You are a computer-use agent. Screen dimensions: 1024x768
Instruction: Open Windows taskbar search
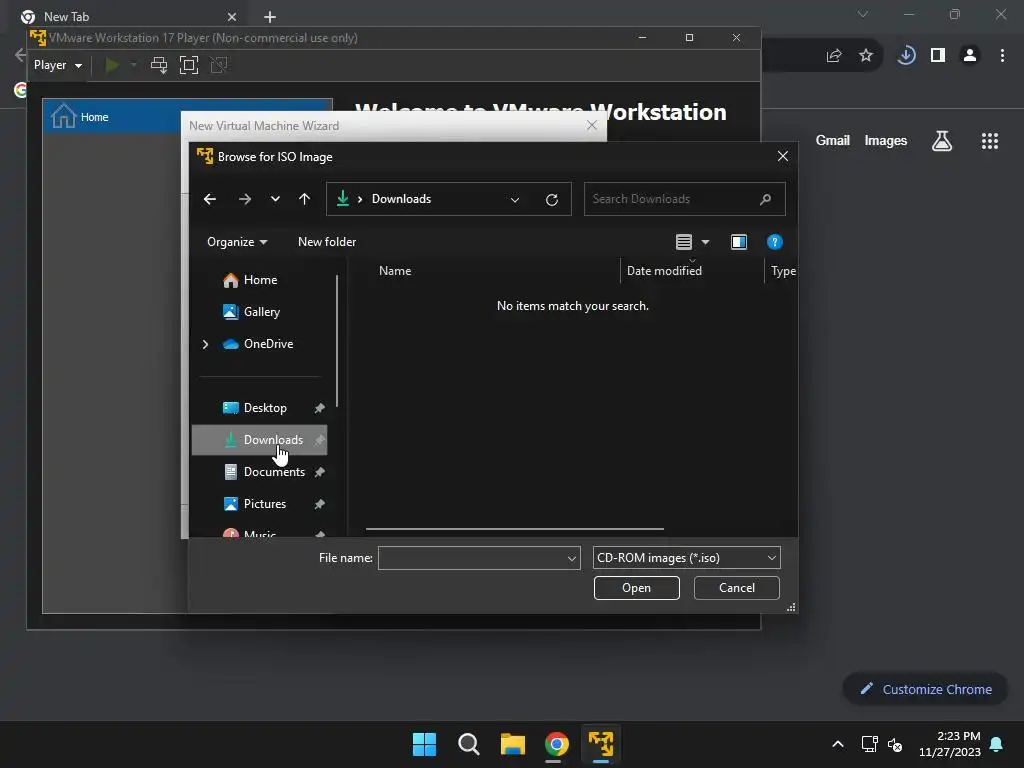pos(469,744)
